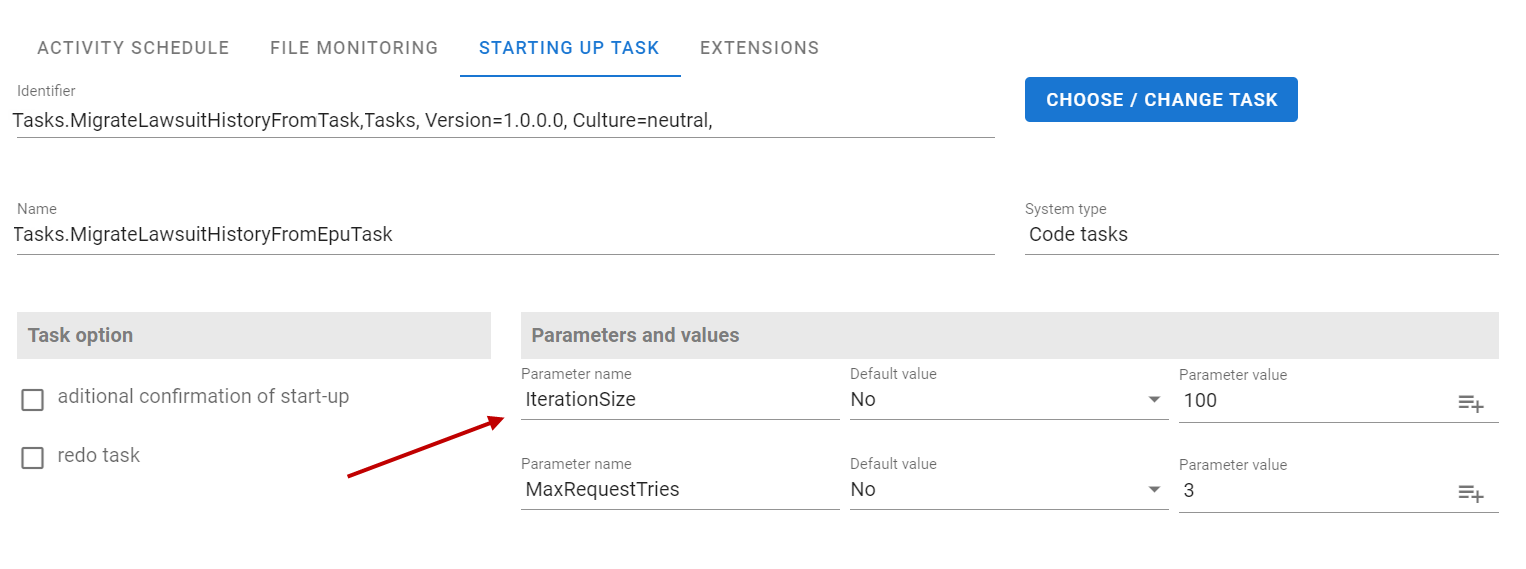The height and width of the screenshot is (569, 1526).
Task: Switch to the Activity Schedule tab
Action: tap(133, 48)
